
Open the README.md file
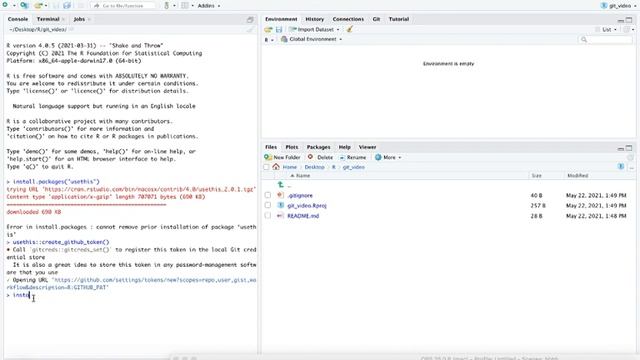[303, 216]
